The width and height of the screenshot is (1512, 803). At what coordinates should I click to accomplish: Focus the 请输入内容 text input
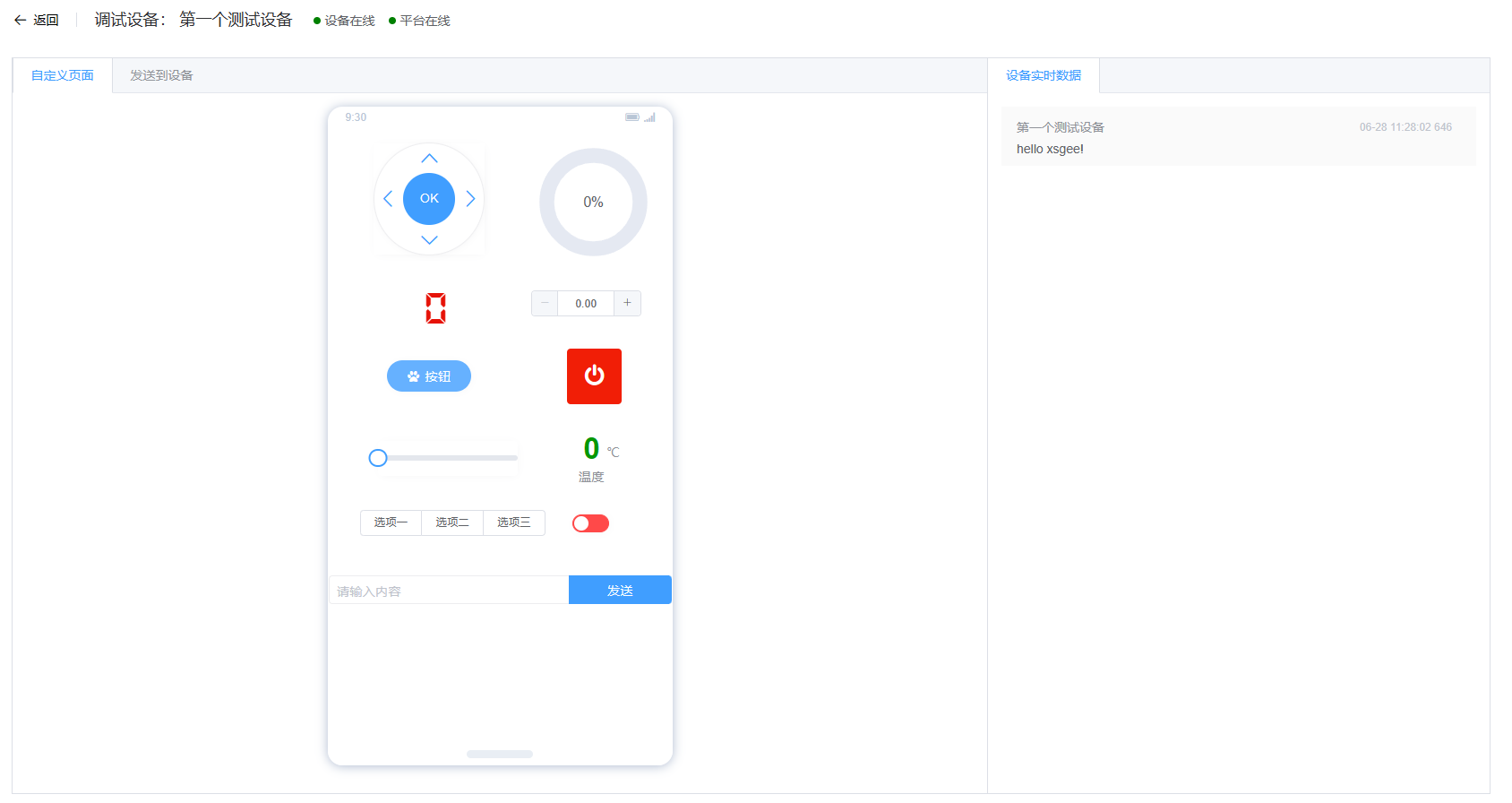[x=448, y=591]
